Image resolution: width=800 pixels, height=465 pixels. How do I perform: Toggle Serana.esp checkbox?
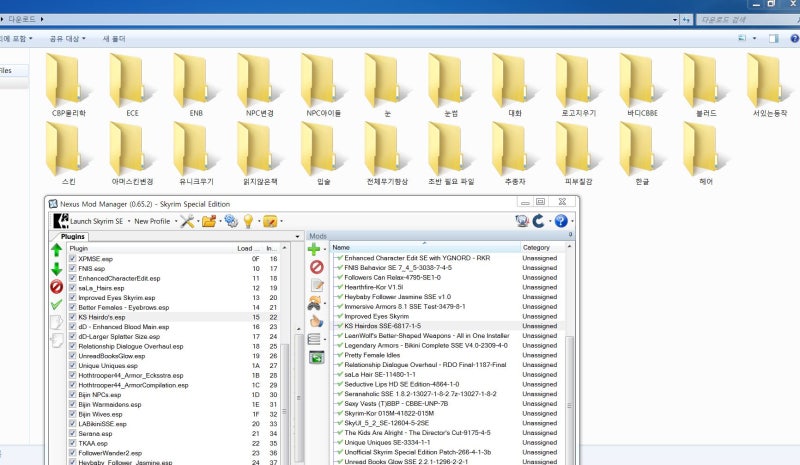coord(72,433)
